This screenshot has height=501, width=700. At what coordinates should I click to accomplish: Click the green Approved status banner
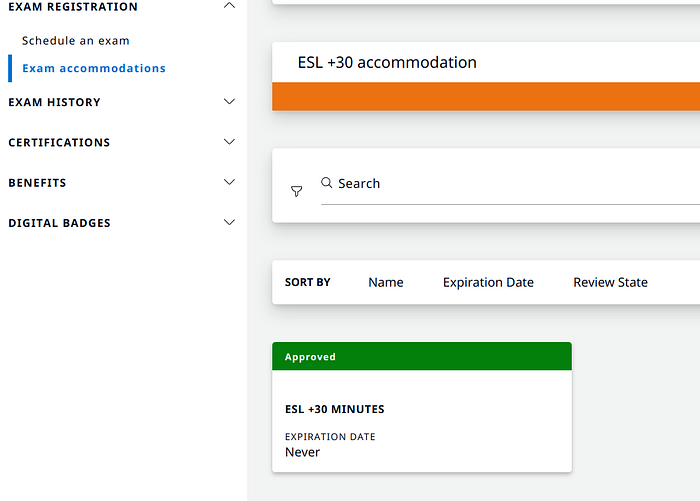[x=421, y=357]
